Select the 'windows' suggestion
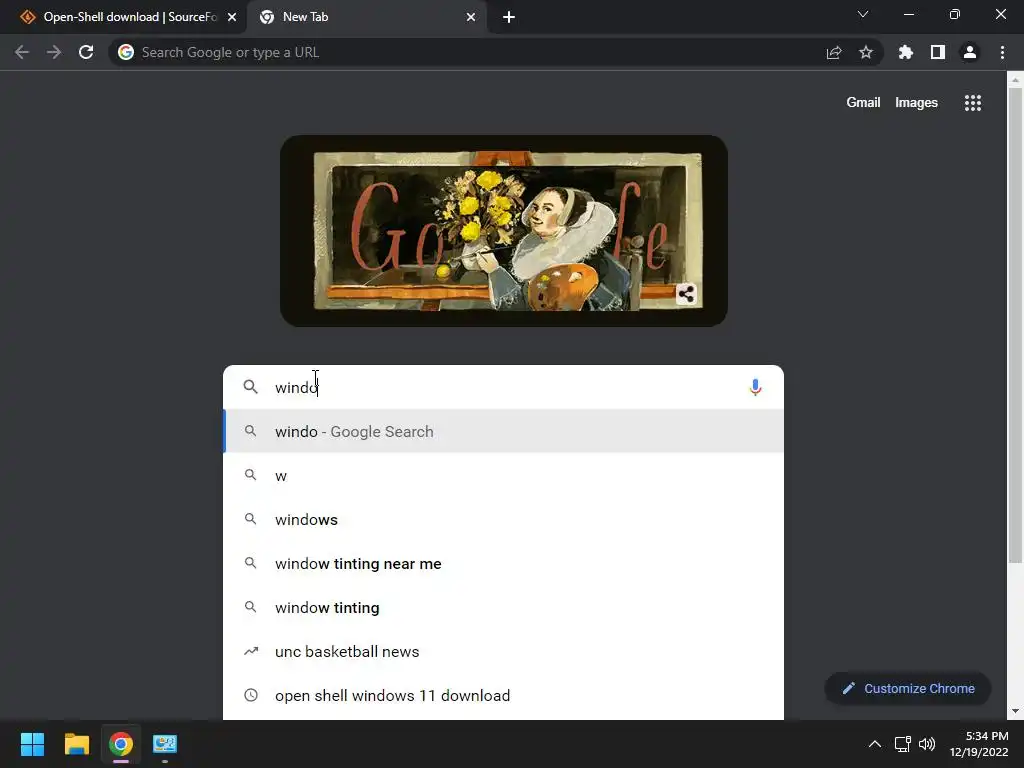This screenshot has width=1024, height=768. [504, 519]
